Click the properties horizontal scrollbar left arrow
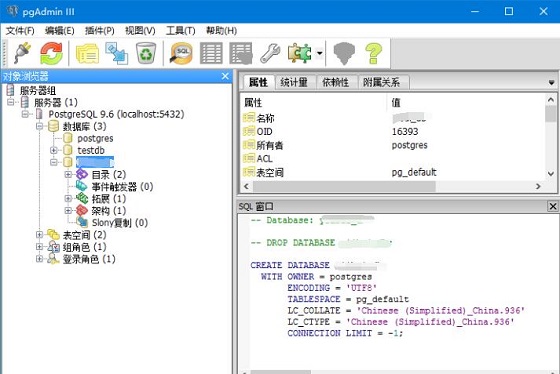Image resolution: width=560 pixels, height=374 pixels. (246, 186)
